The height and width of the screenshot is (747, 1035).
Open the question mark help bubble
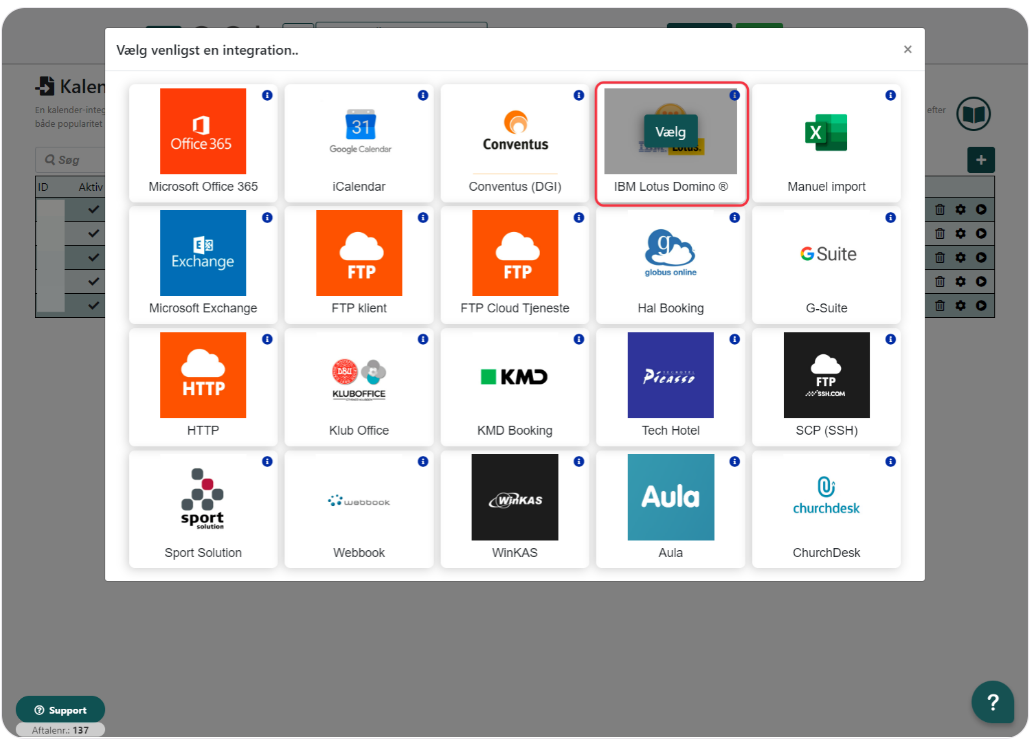[992, 702]
